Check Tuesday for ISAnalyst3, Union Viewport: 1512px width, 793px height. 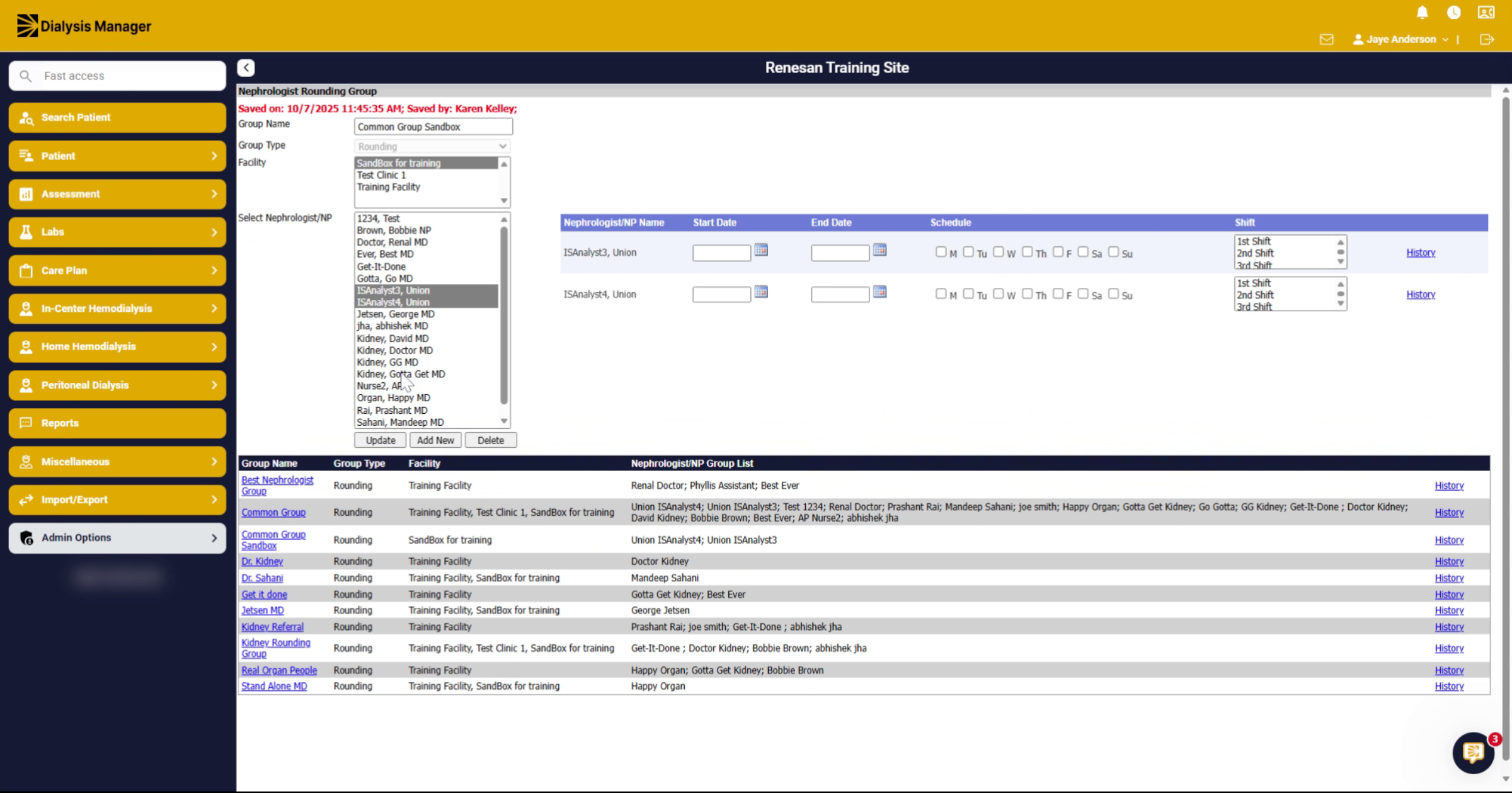click(x=968, y=252)
